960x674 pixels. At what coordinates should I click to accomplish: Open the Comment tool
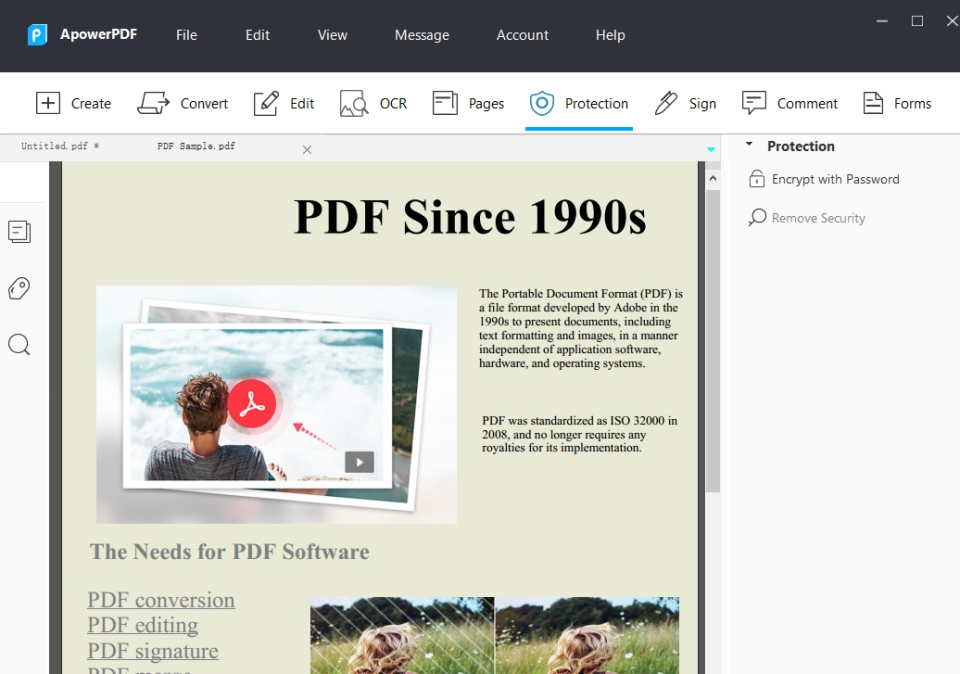pos(789,103)
